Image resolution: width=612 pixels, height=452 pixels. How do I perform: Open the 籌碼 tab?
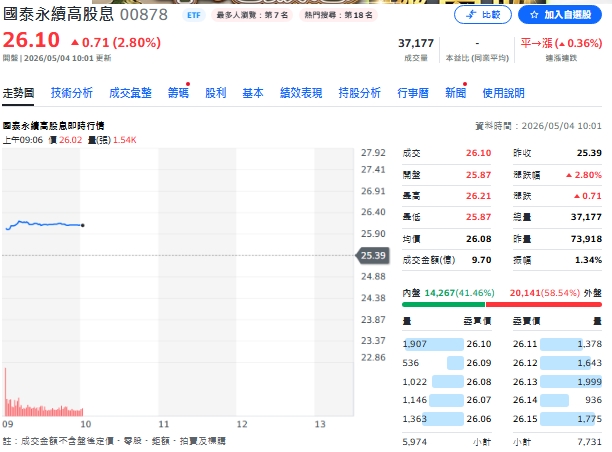click(178, 93)
